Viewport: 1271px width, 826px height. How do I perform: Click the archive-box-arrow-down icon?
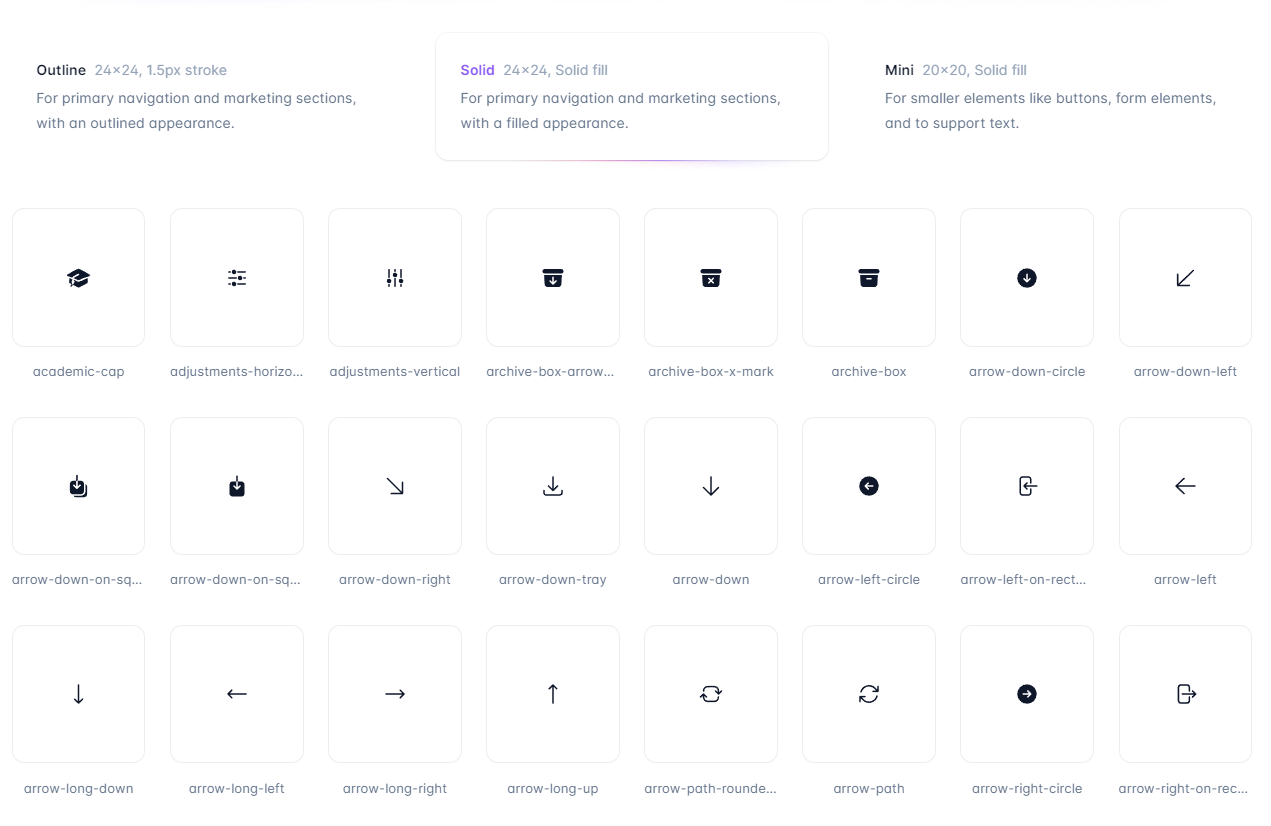(553, 278)
